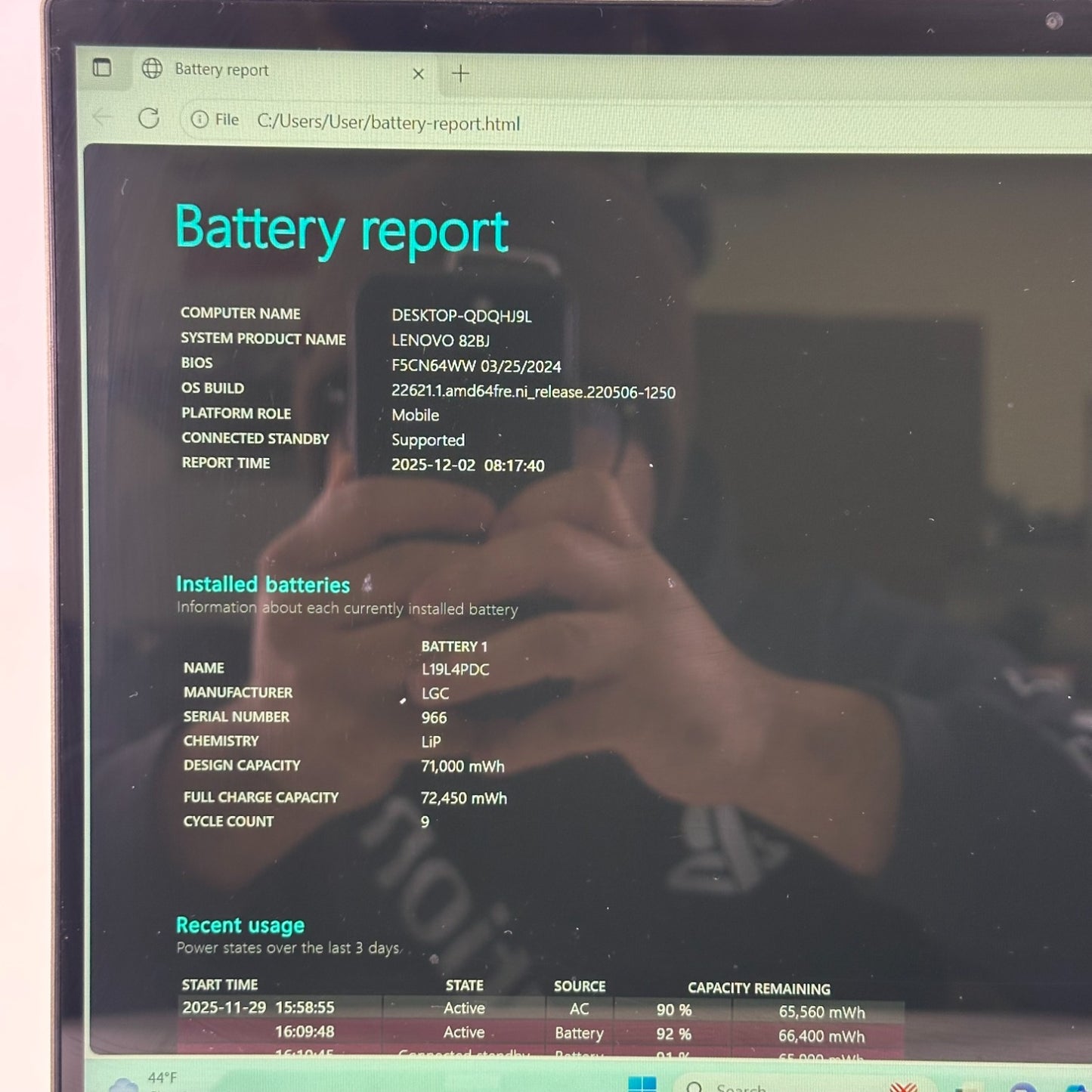Click the Battery report page heading
Screen dimensions: 1092x1092
[342, 229]
